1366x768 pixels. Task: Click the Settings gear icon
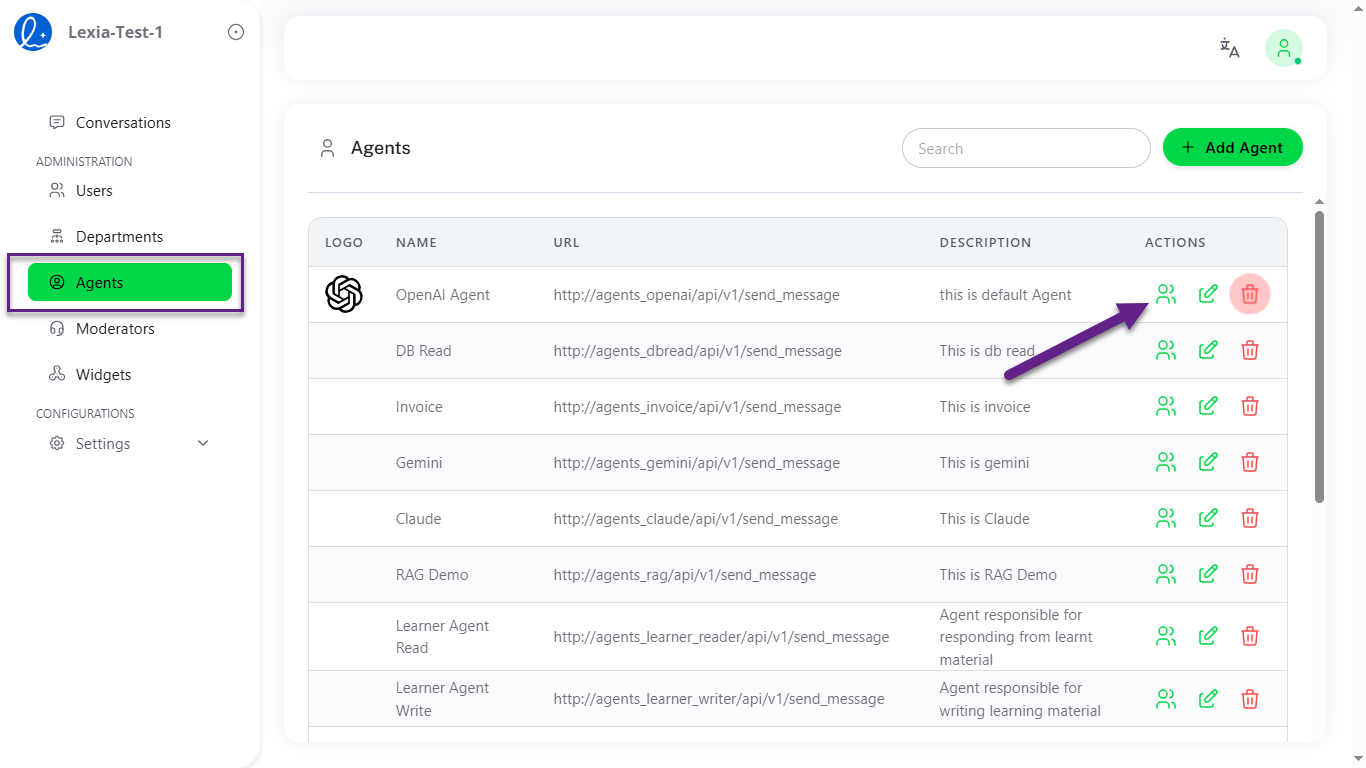tap(57, 443)
